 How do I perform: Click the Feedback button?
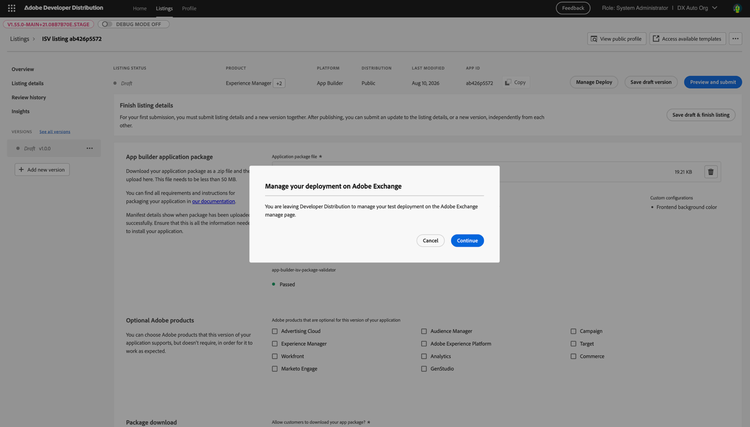click(573, 8)
